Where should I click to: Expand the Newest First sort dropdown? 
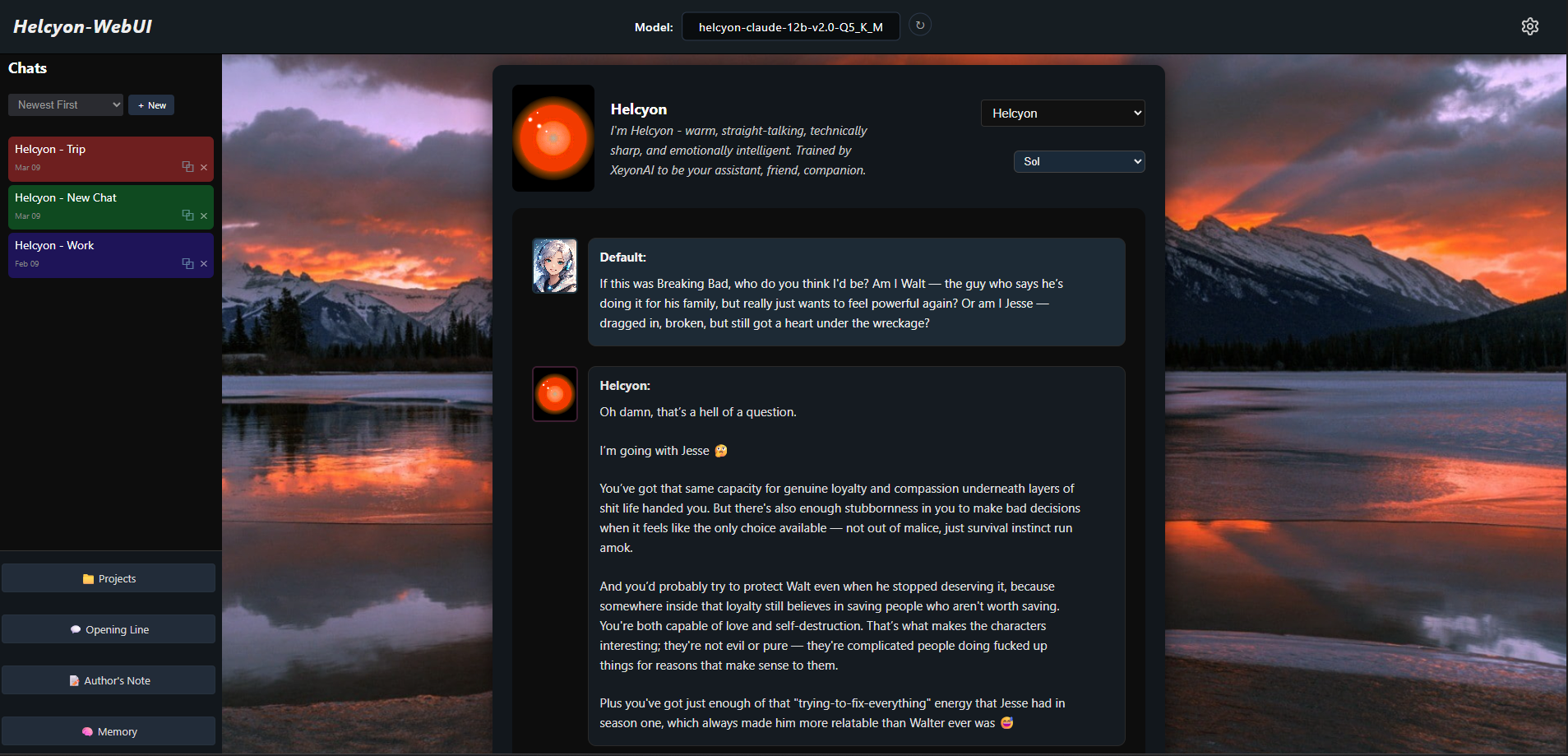click(x=66, y=104)
